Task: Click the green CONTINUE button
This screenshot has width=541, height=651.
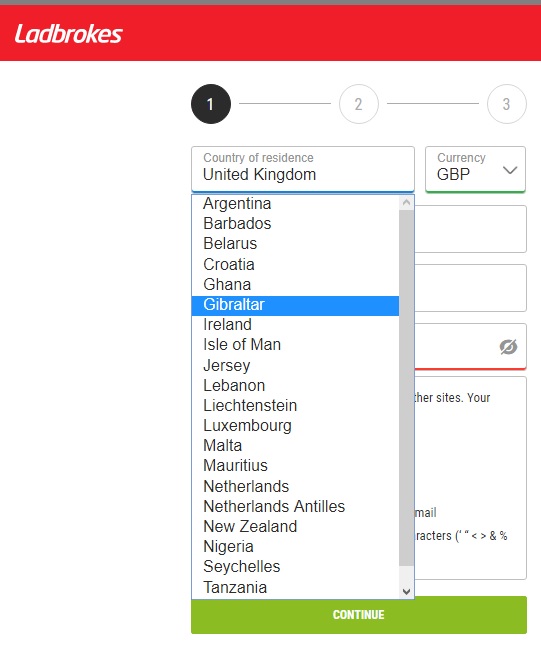Action: [x=359, y=615]
